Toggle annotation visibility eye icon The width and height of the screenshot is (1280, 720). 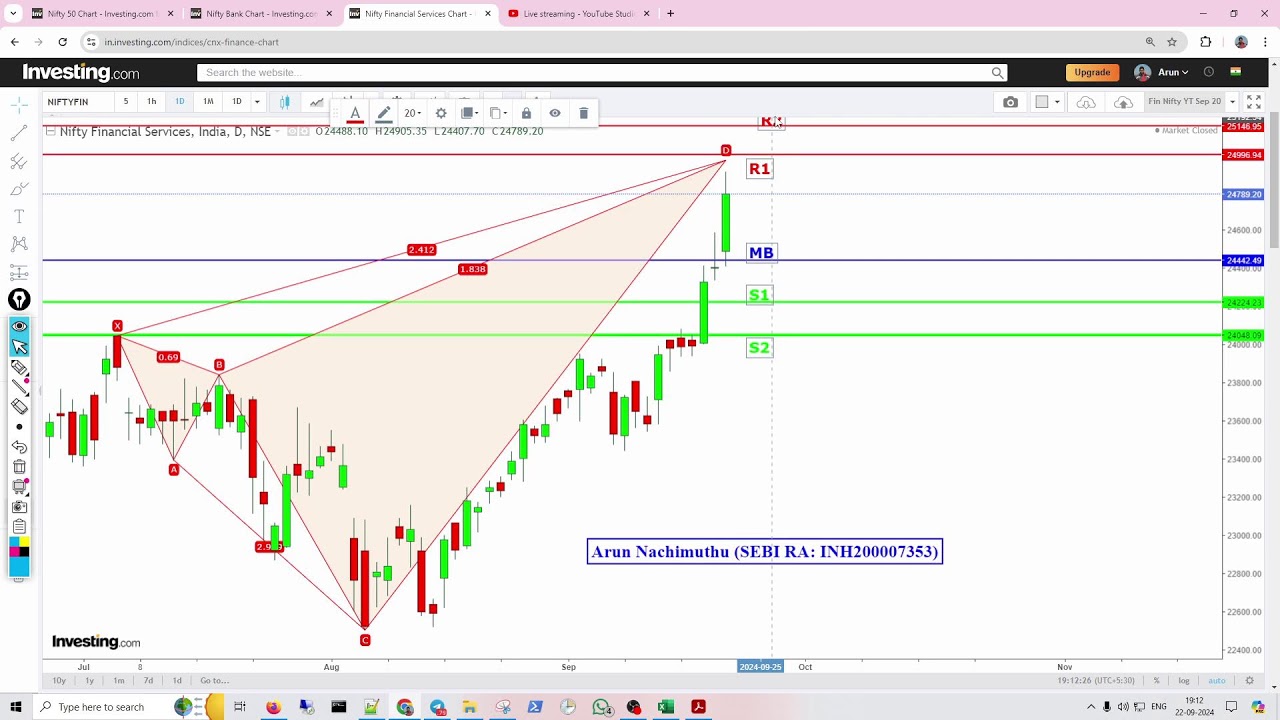click(19, 327)
